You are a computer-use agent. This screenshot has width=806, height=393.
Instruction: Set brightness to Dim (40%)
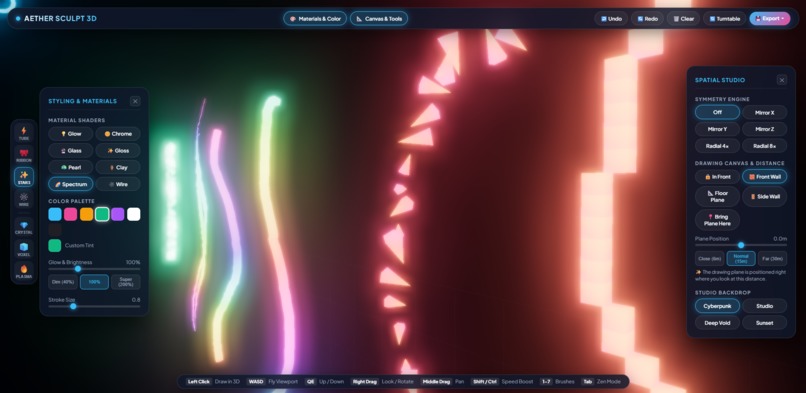(x=63, y=282)
